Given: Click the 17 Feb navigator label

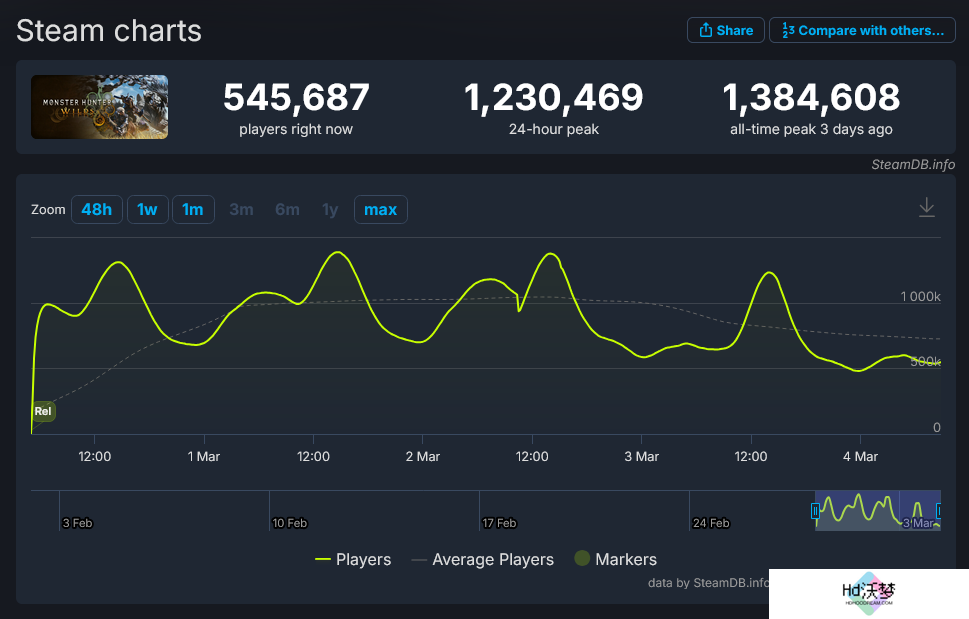Looking at the screenshot, I should 499,523.
